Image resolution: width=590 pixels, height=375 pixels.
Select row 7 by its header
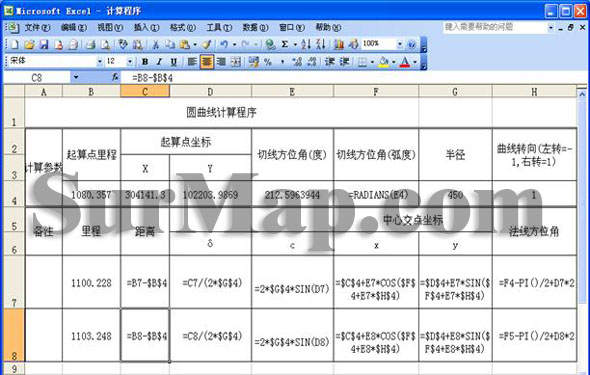click(14, 282)
